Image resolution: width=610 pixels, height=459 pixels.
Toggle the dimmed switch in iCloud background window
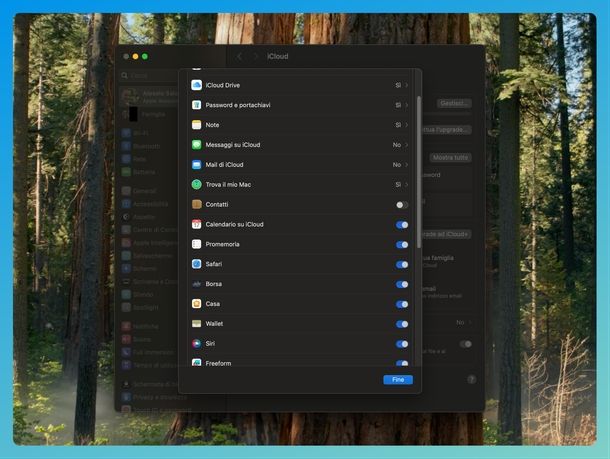(x=465, y=344)
